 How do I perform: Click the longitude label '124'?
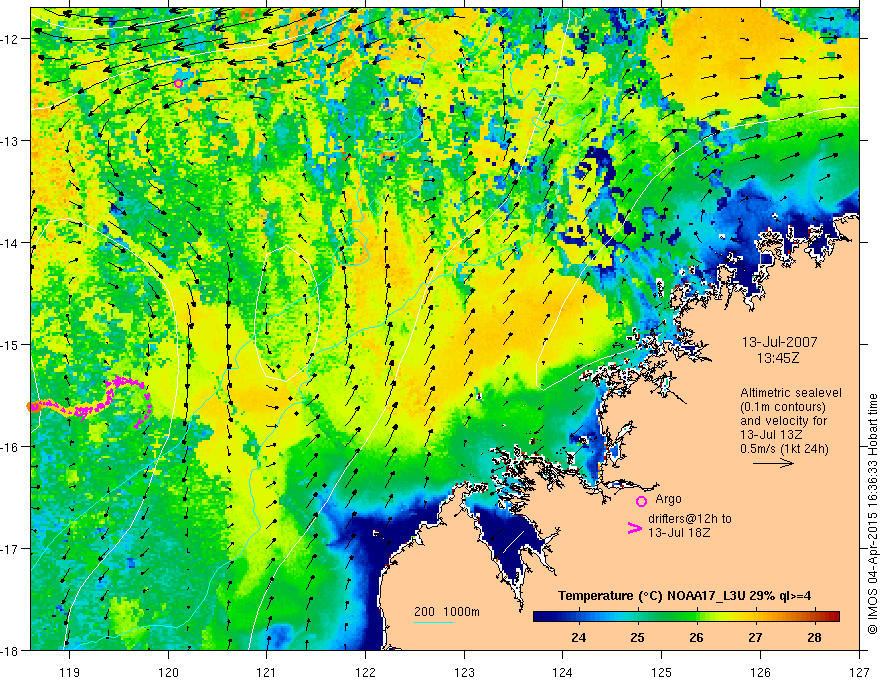[563, 672]
